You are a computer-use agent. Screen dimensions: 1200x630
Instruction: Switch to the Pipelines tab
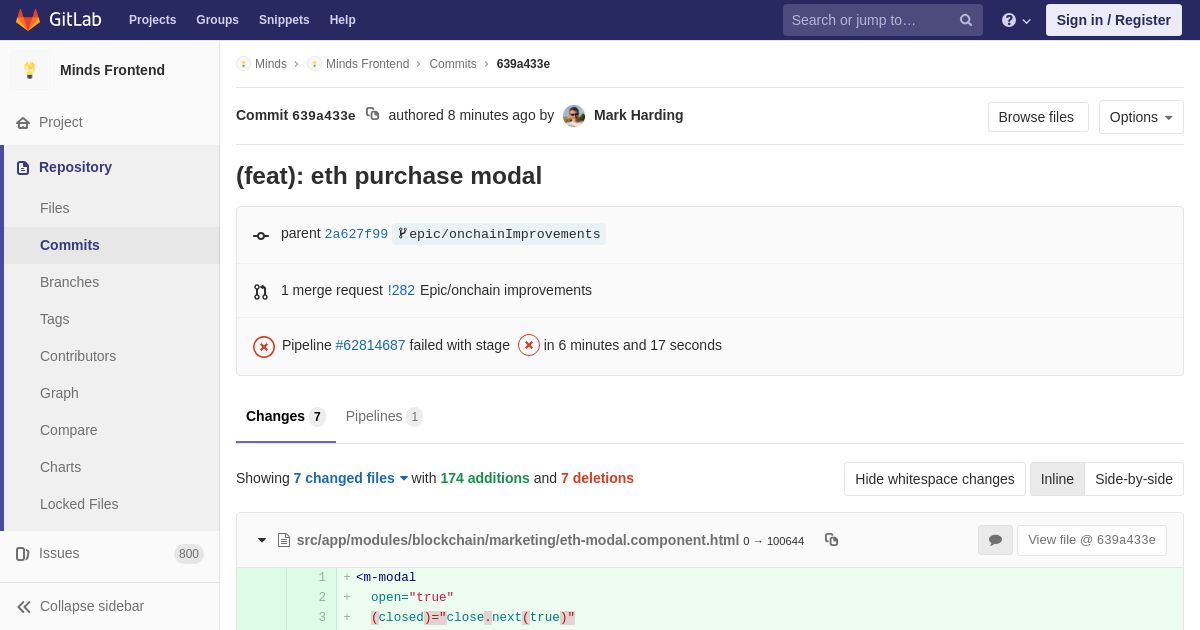(384, 416)
